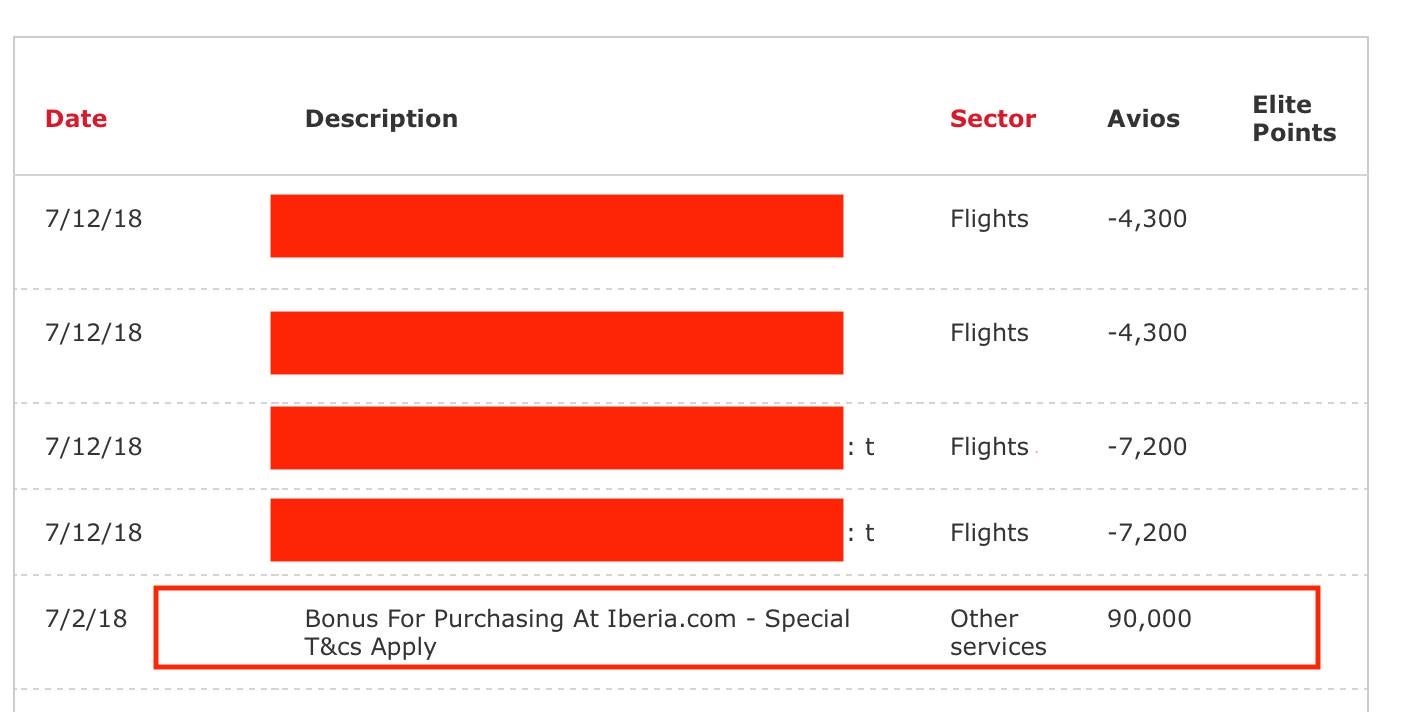Select the lower -7,200 Avios value

1147,533
